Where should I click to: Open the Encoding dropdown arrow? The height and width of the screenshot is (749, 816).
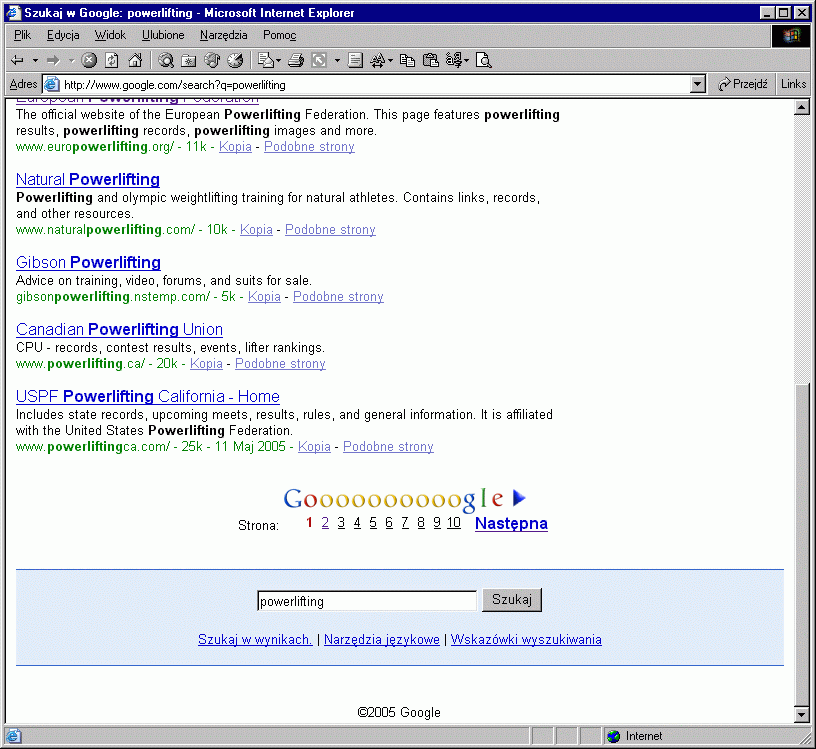tap(466, 60)
